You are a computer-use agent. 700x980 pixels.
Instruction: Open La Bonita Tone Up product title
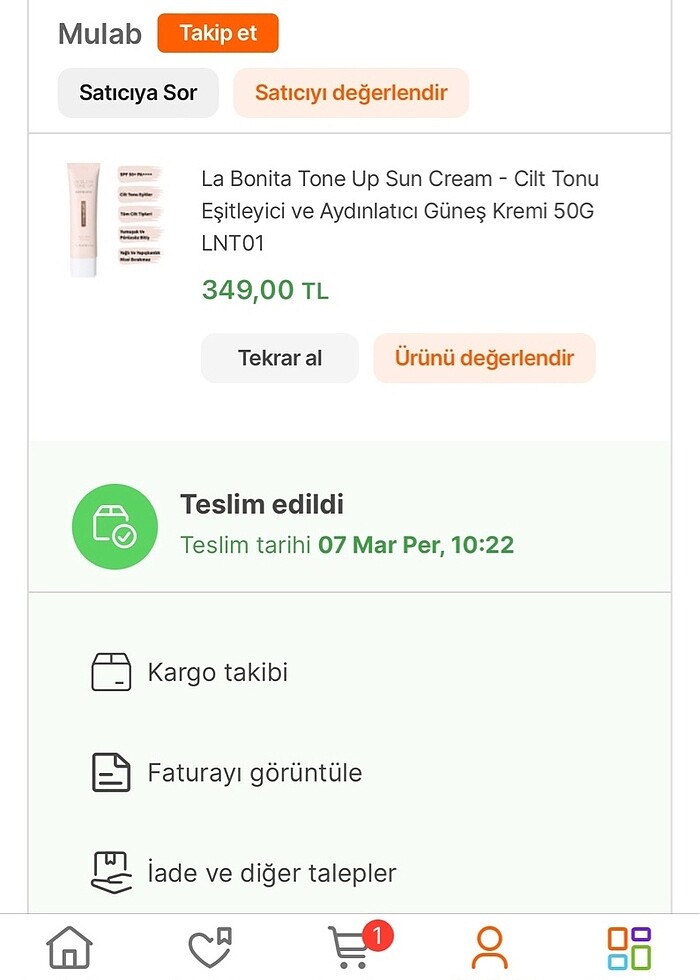400,211
